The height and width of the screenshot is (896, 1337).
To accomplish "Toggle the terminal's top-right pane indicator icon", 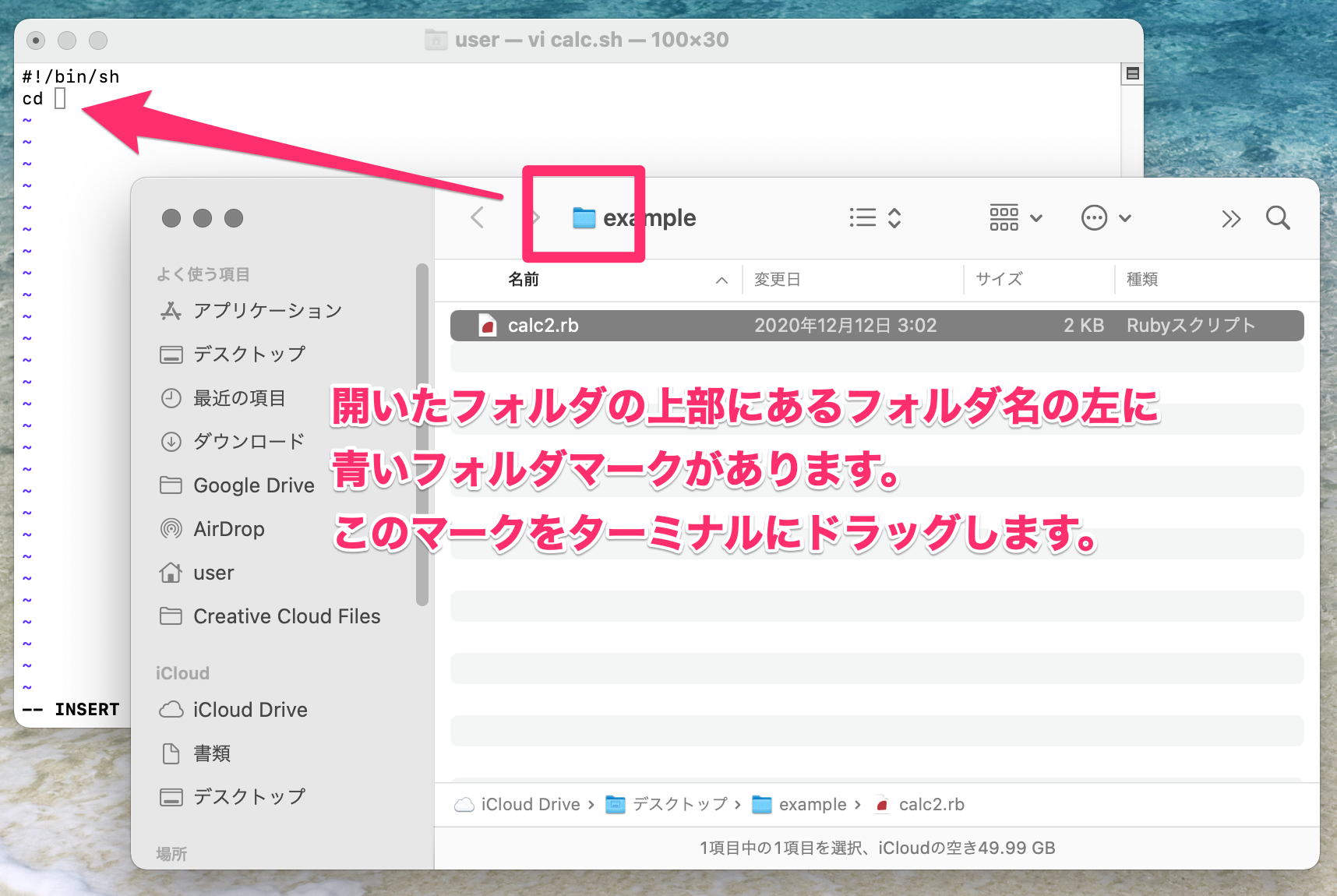I will click(1131, 72).
